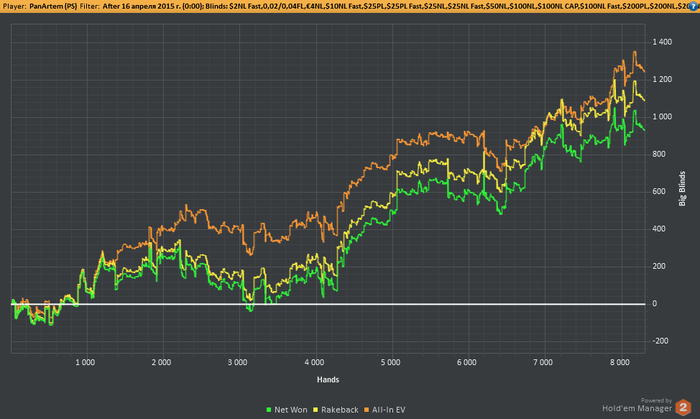Click the 2 000 hands axis label
The height and width of the screenshot is (419, 700).
click(x=161, y=362)
